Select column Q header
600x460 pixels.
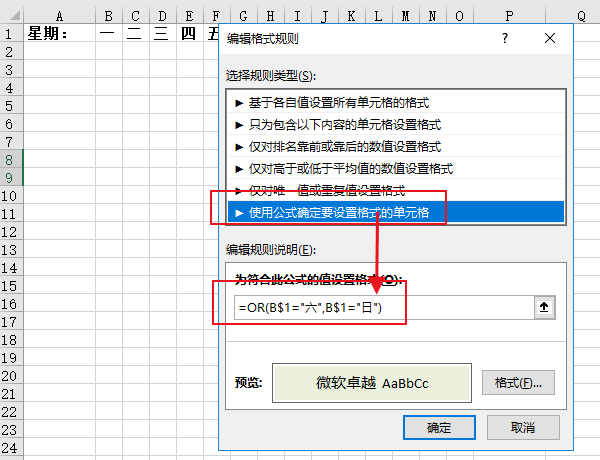pyautogui.click(x=581, y=16)
